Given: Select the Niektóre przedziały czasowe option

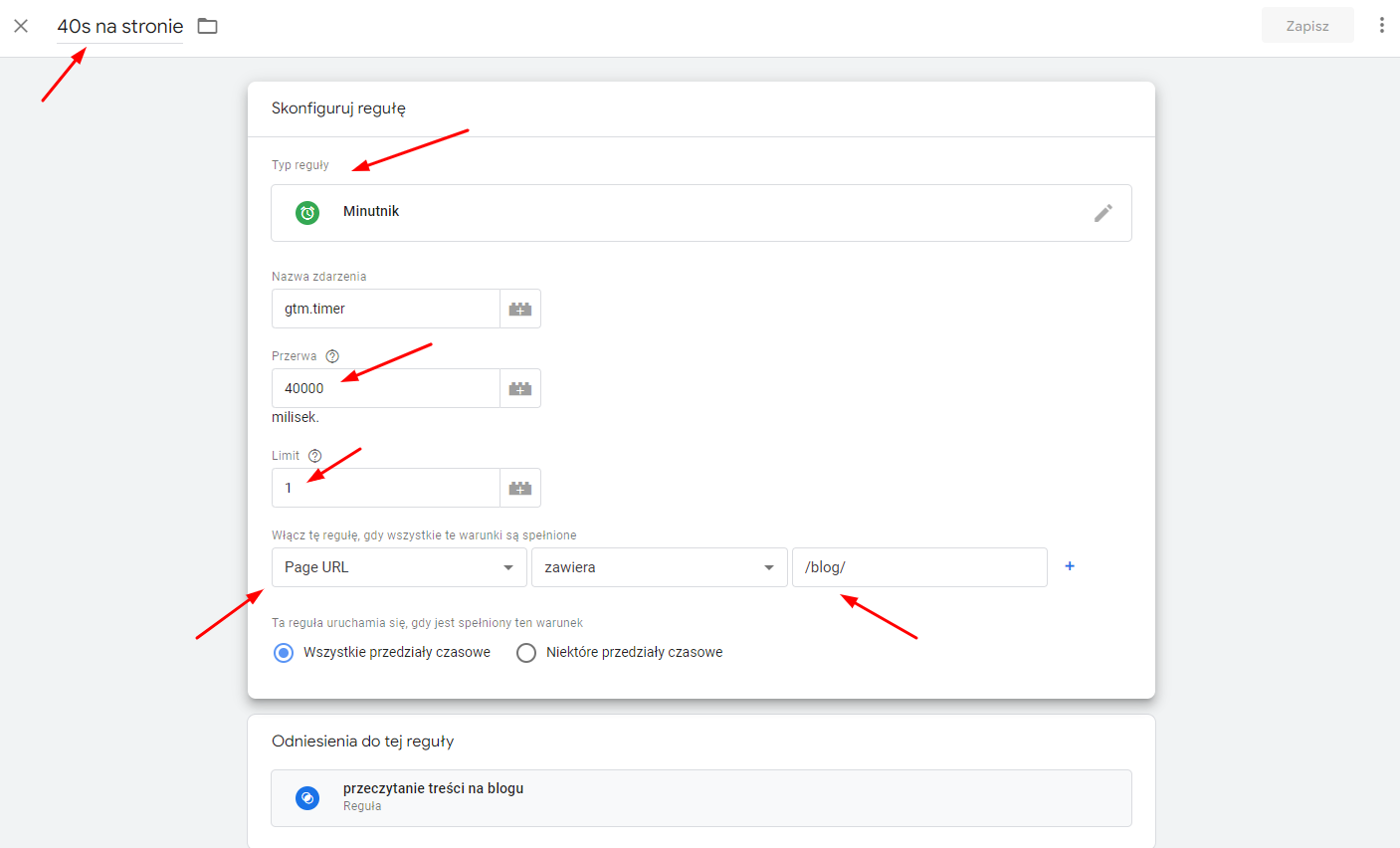Looking at the screenshot, I should click(x=526, y=652).
